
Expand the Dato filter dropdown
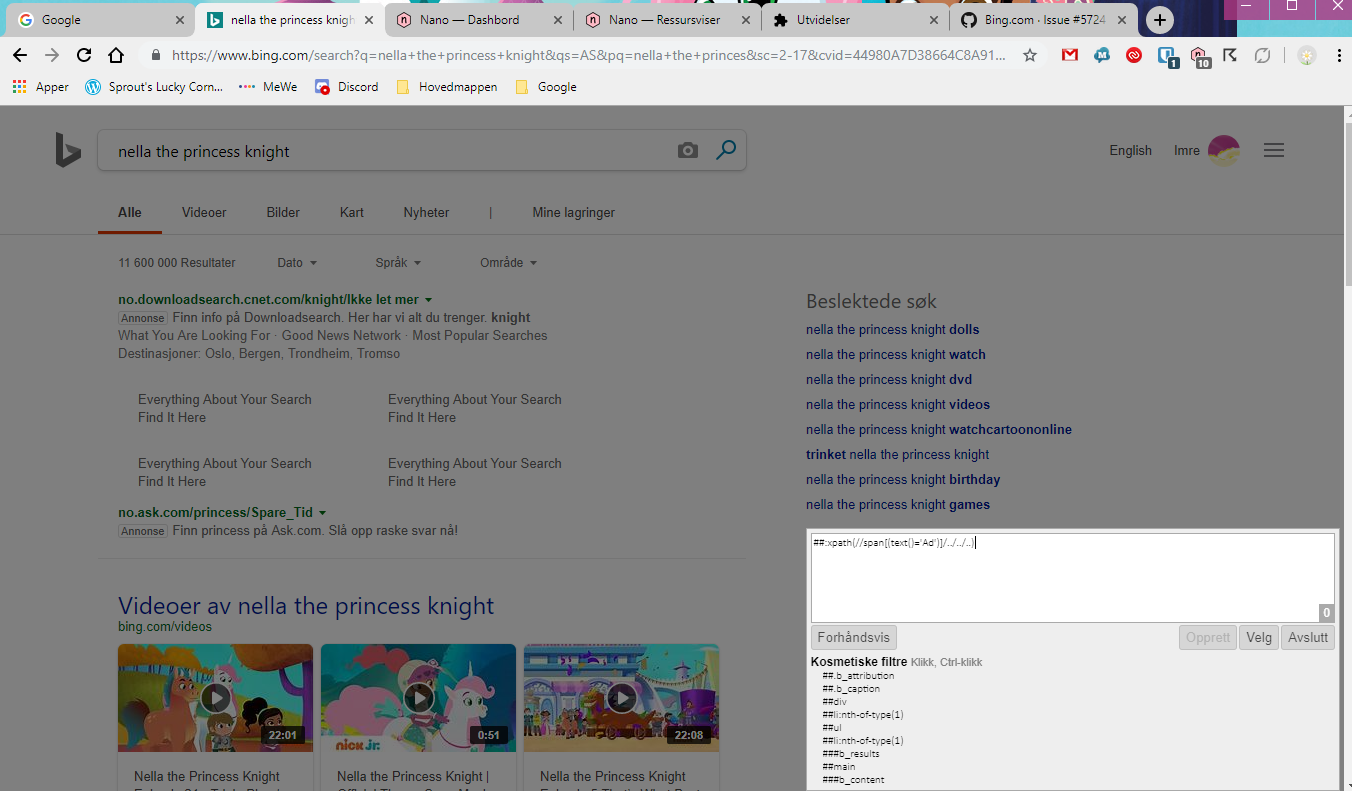[x=297, y=263]
